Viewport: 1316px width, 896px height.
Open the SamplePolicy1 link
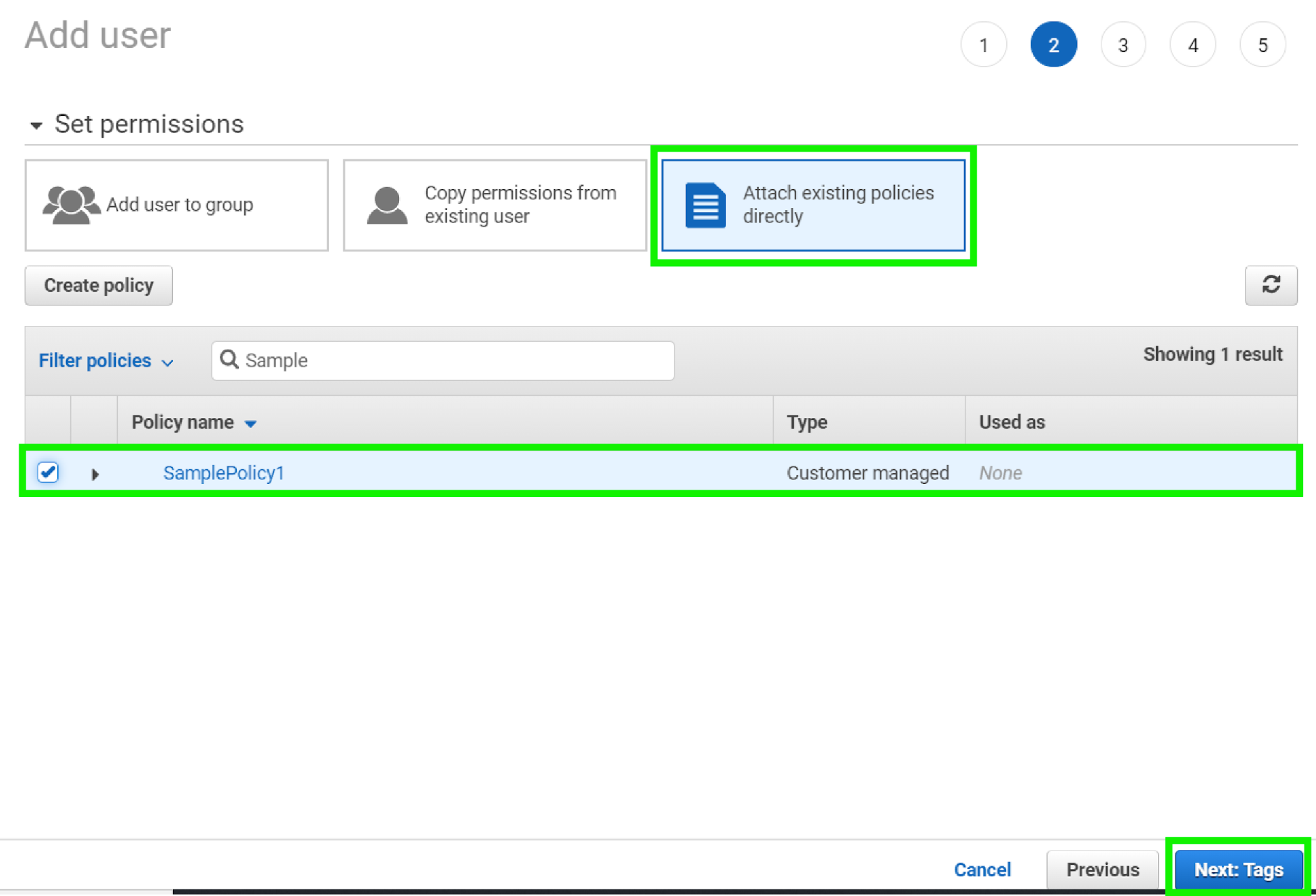(223, 472)
